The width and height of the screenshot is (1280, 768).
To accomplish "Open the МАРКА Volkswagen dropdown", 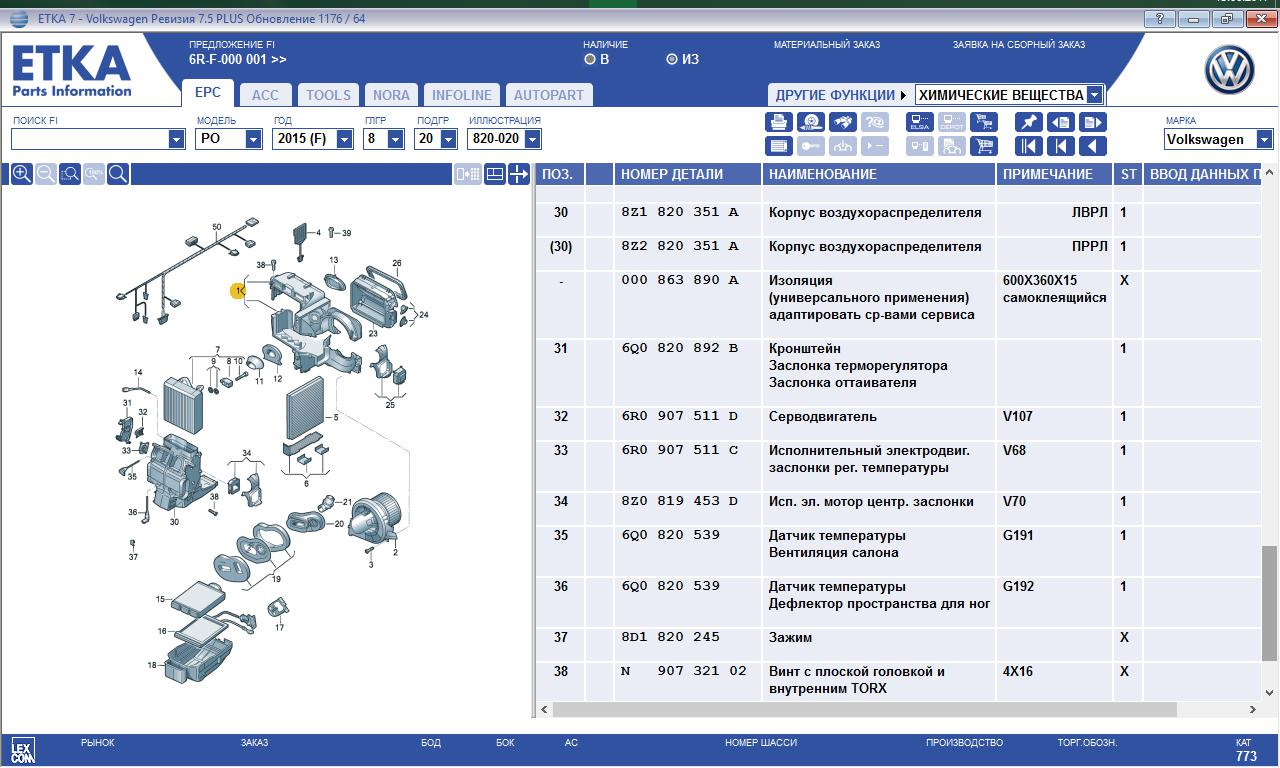I will click(1265, 140).
